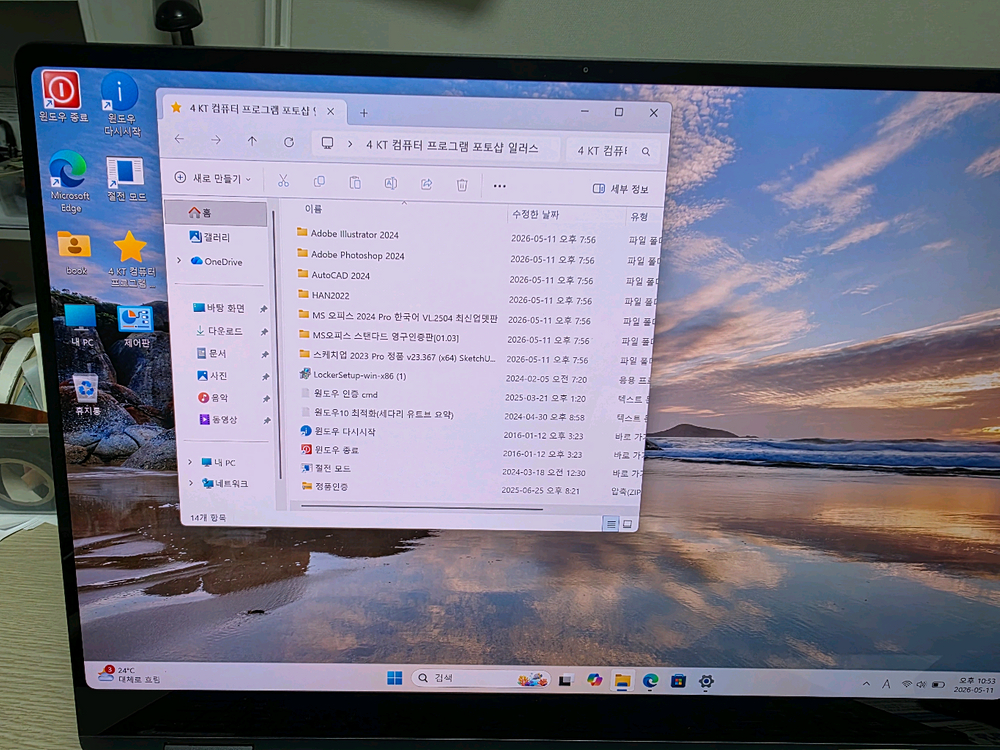Screen dimensions: 1000x750
Task: Open the 휴지통 recycle bin
Action: (87, 393)
